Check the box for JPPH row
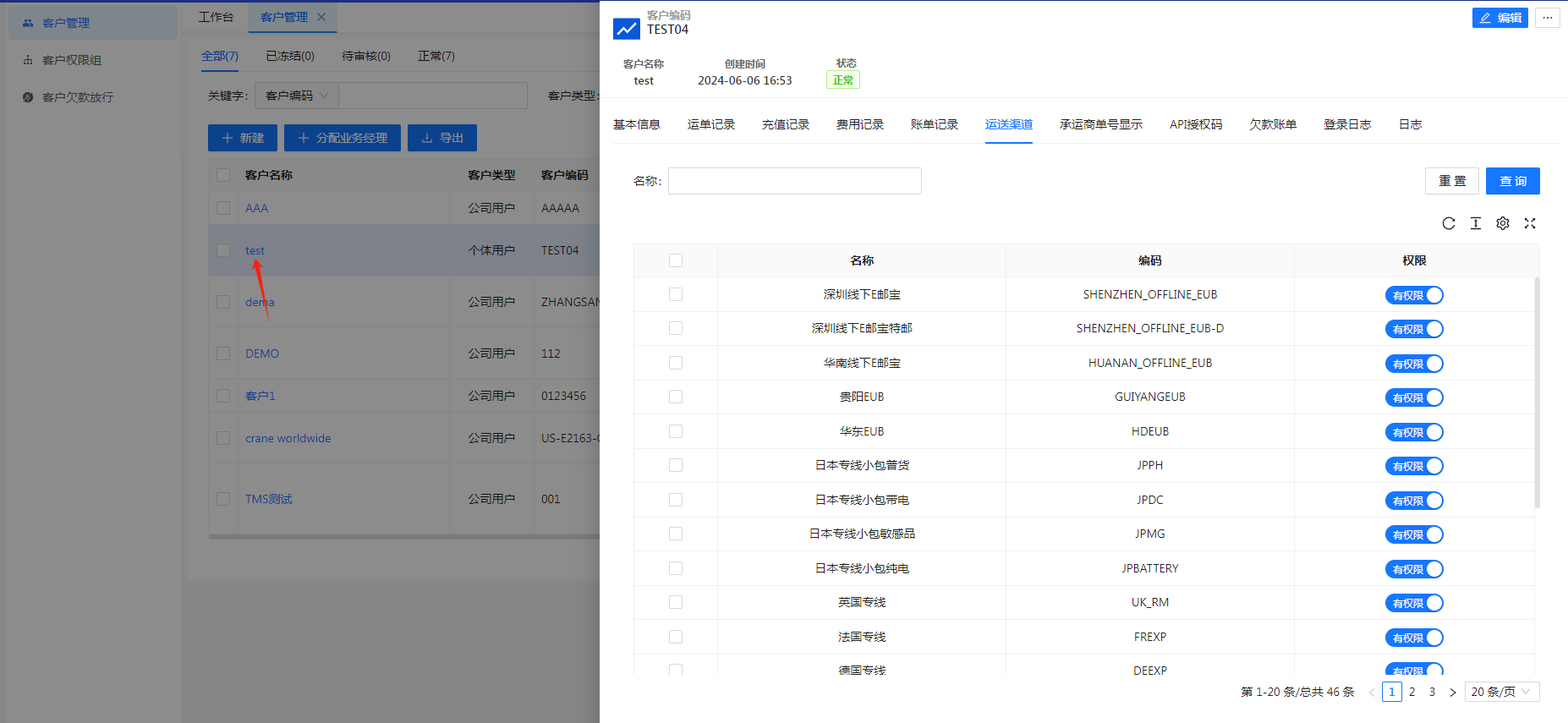Viewport: 1568px width, 723px height. (676, 465)
